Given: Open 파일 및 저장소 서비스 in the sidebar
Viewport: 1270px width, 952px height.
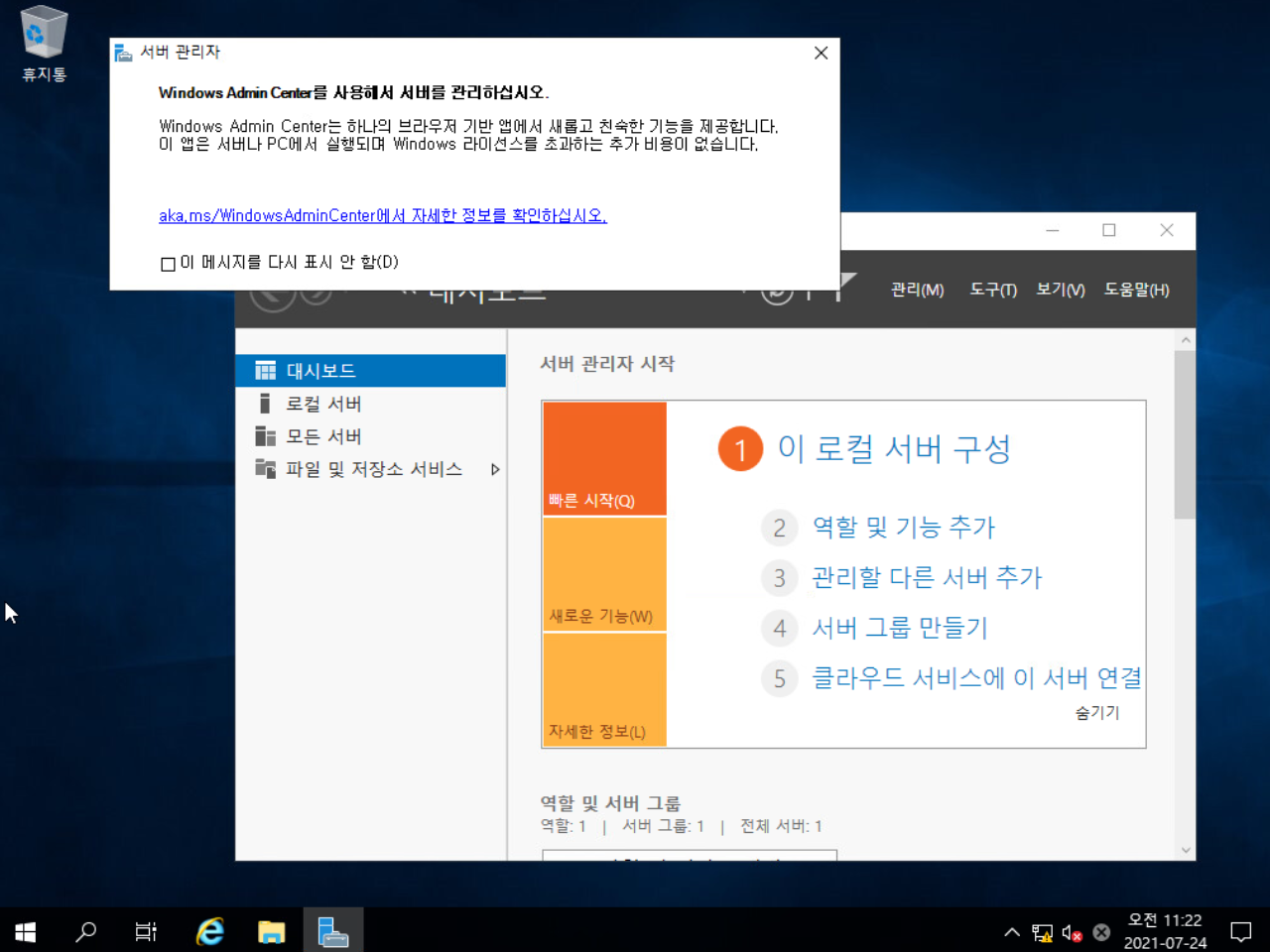Looking at the screenshot, I should (370, 469).
